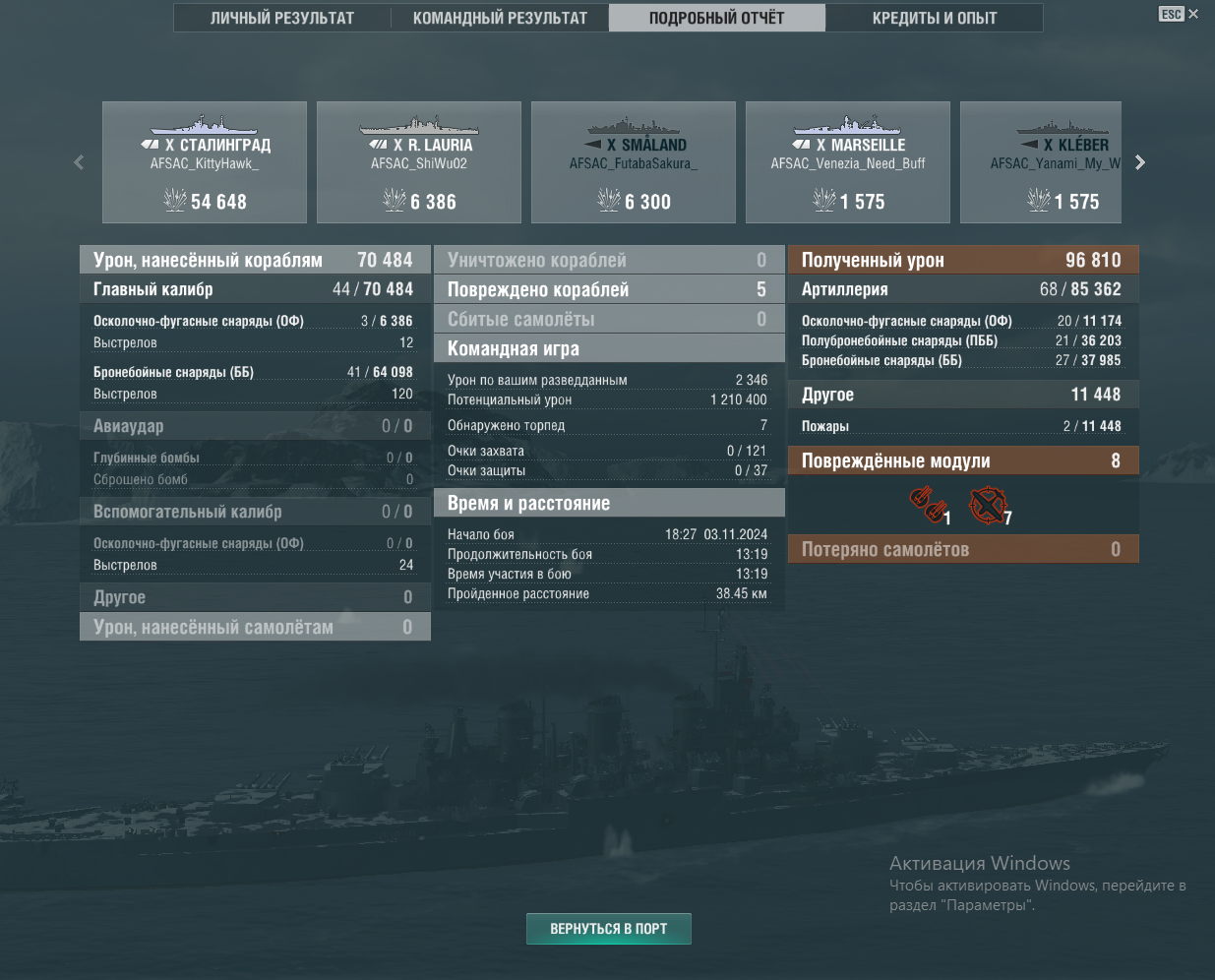Select the SMÅLAND ship card
The image size is (1215, 980).
pyautogui.click(x=634, y=162)
